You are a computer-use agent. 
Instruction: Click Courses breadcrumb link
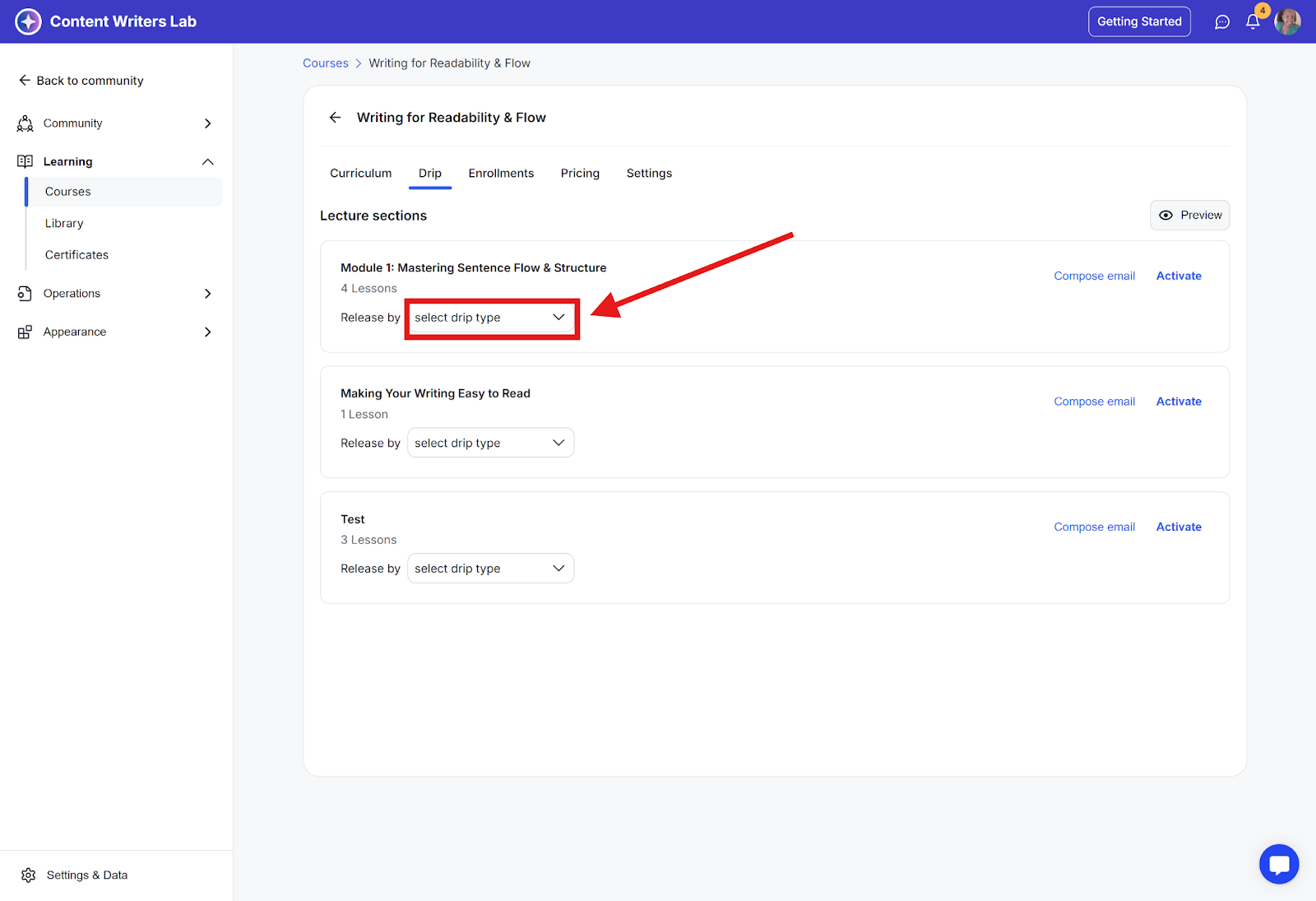click(326, 63)
